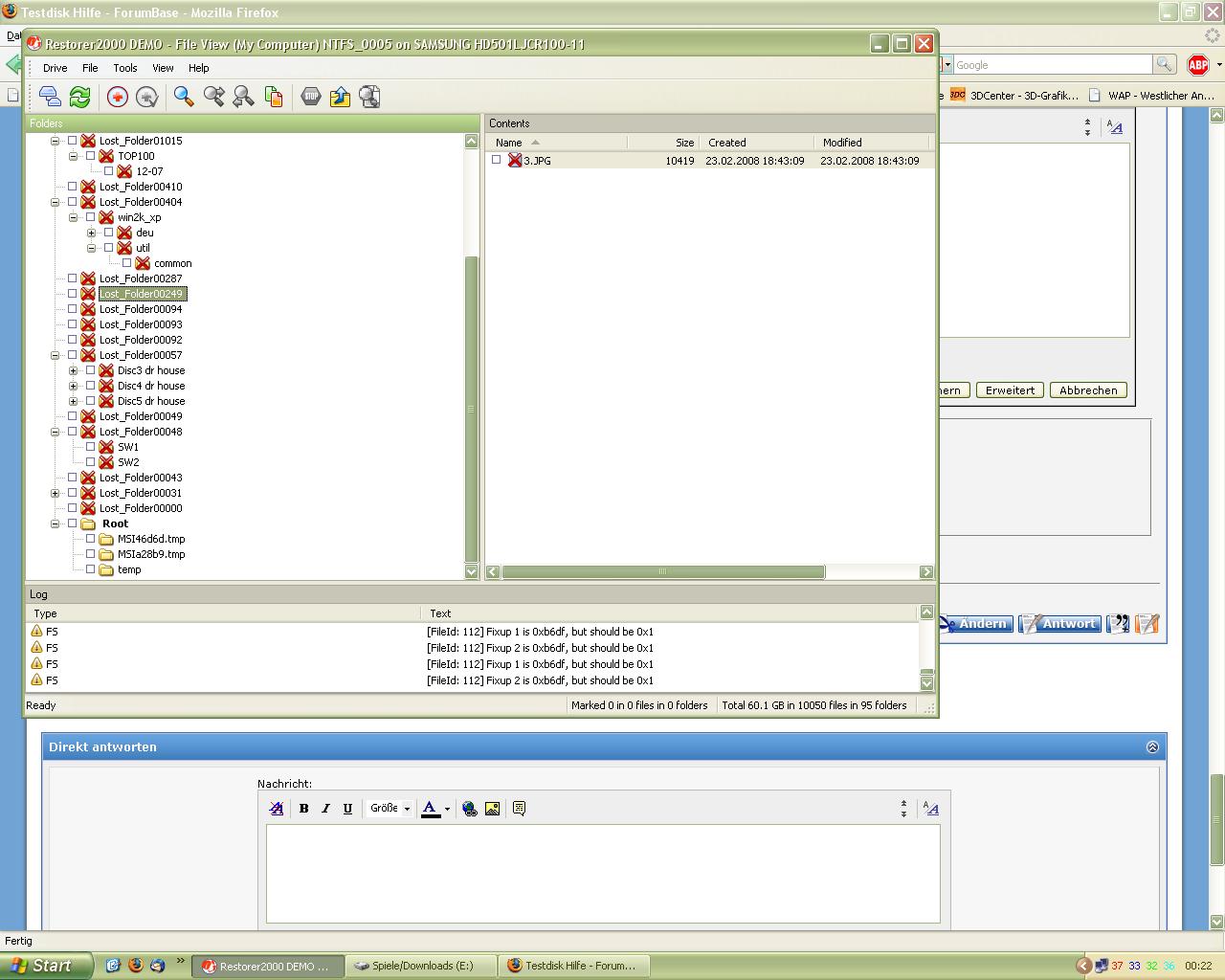Expand the Lost_Folder00031 node
Viewport: 1225px width, 980px height.
point(55,493)
